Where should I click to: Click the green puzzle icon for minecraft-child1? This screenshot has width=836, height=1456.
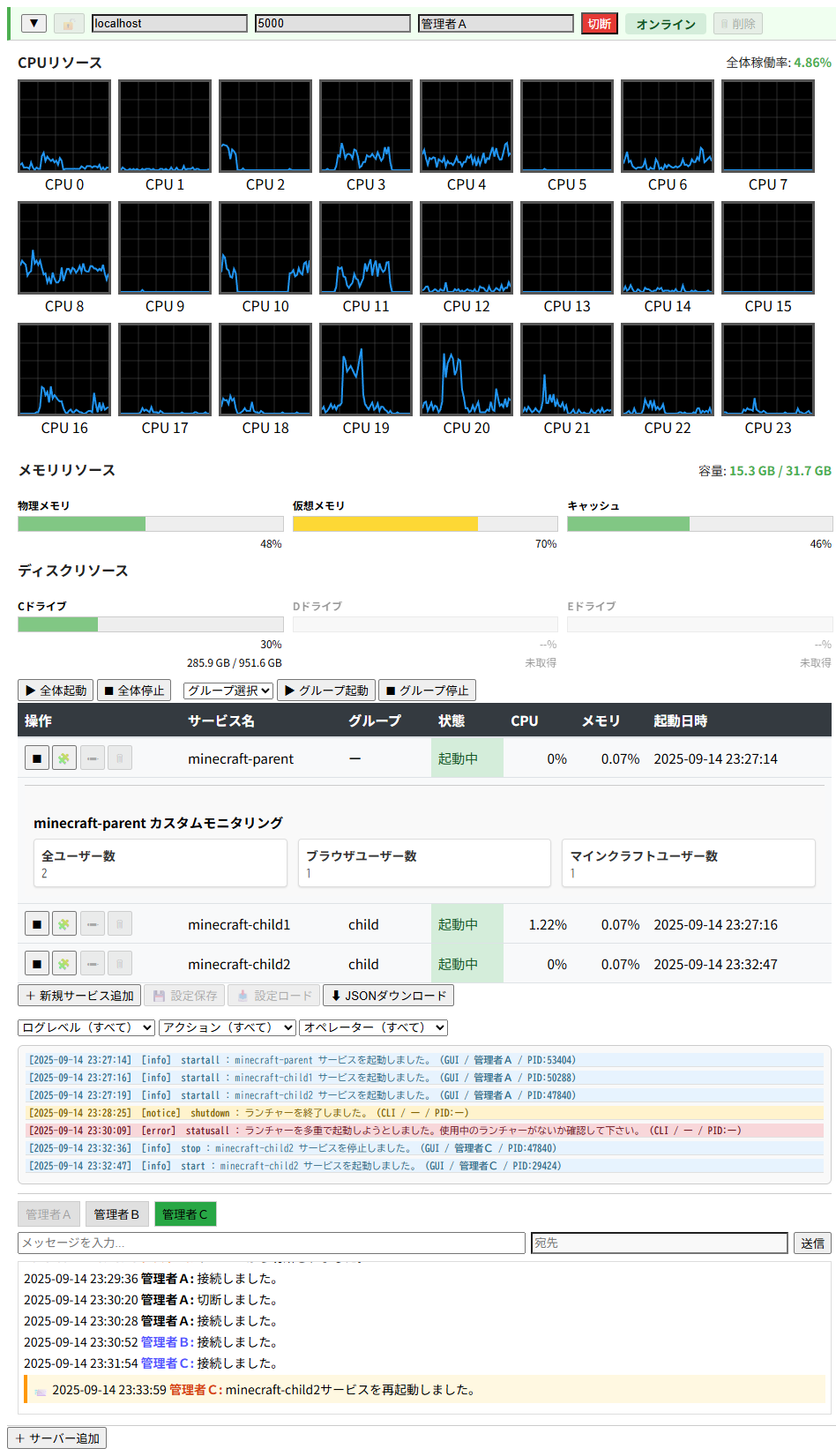[64, 924]
